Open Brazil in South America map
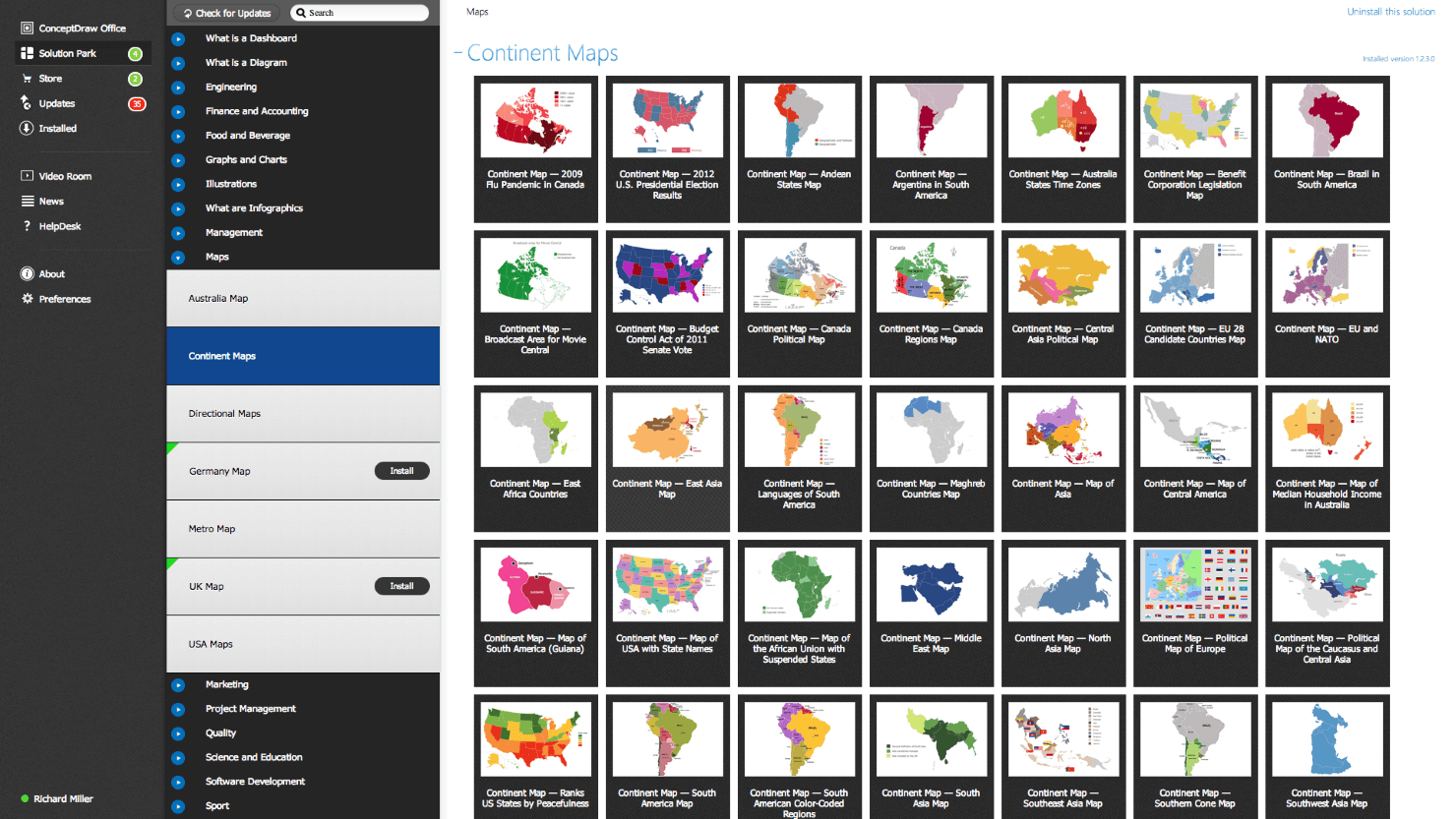 (1326, 149)
